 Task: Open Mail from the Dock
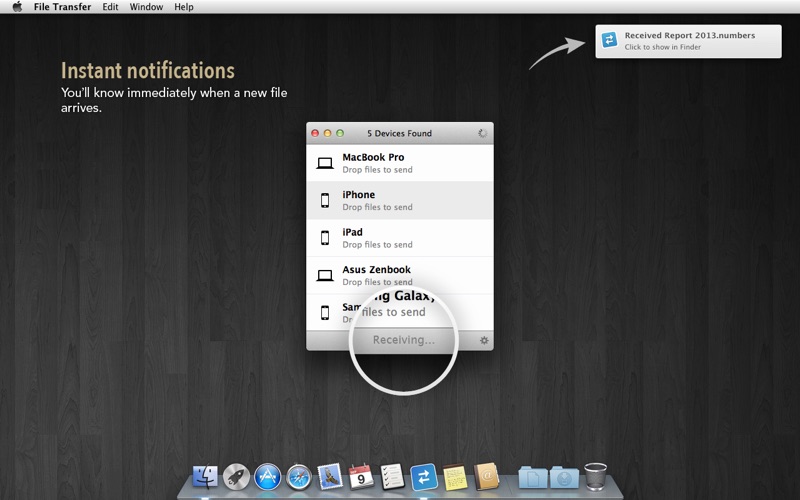coord(330,477)
